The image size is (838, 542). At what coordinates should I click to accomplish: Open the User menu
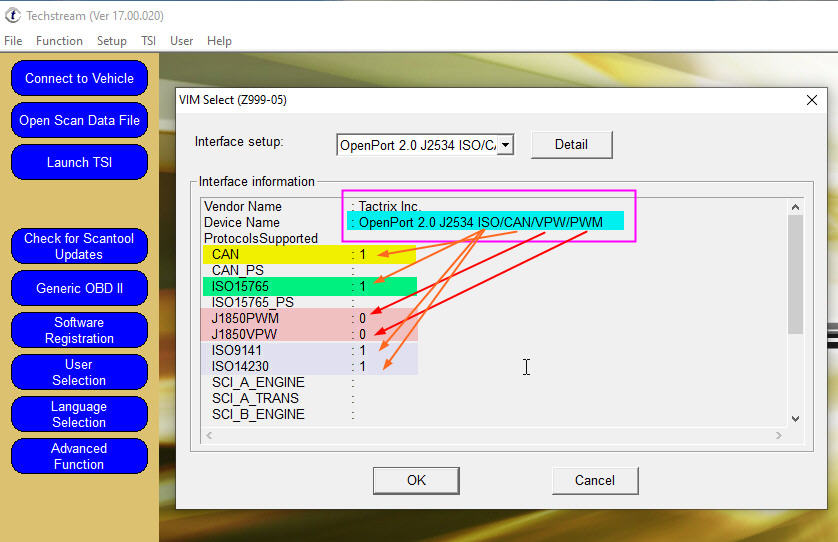[x=182, y=41]
